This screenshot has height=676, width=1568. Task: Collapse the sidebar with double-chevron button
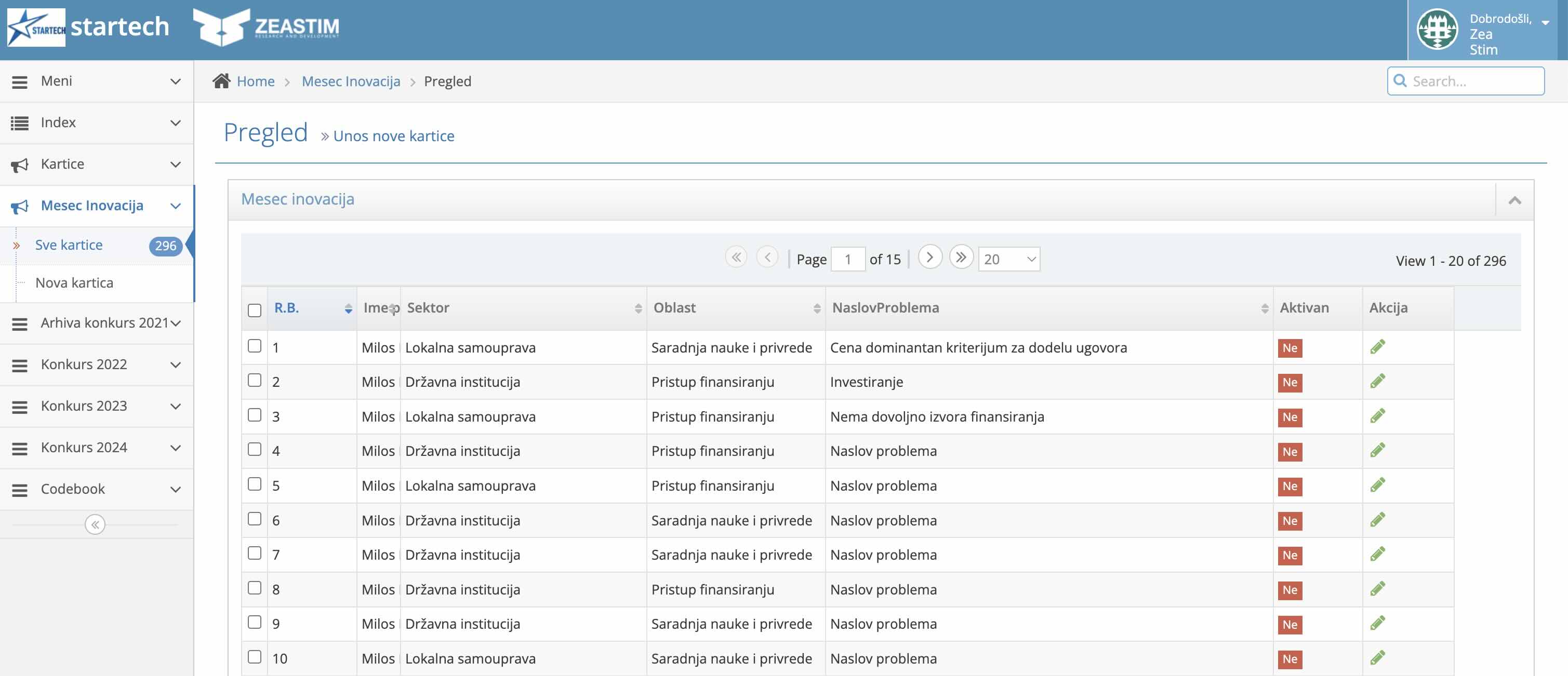click(95, 524)
